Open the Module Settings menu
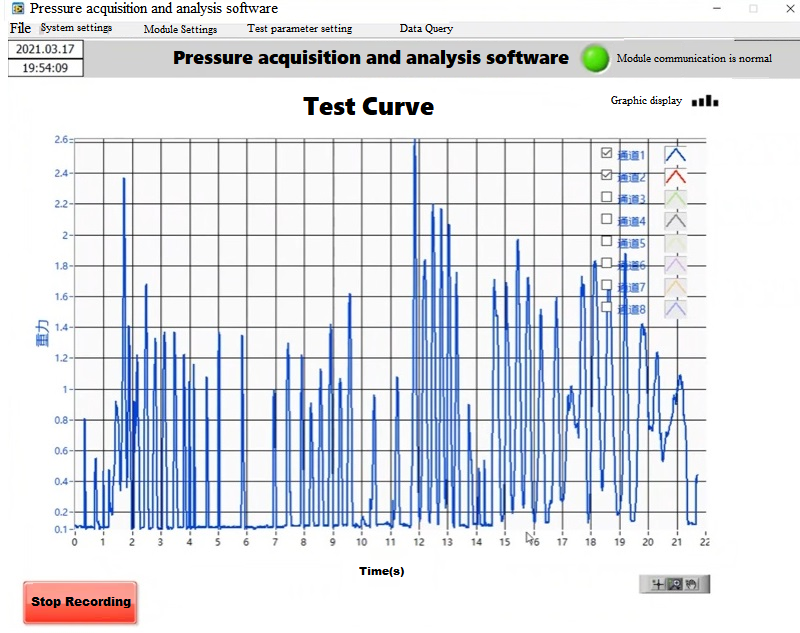This screenshot has height=633, width=800. (180, 29)
